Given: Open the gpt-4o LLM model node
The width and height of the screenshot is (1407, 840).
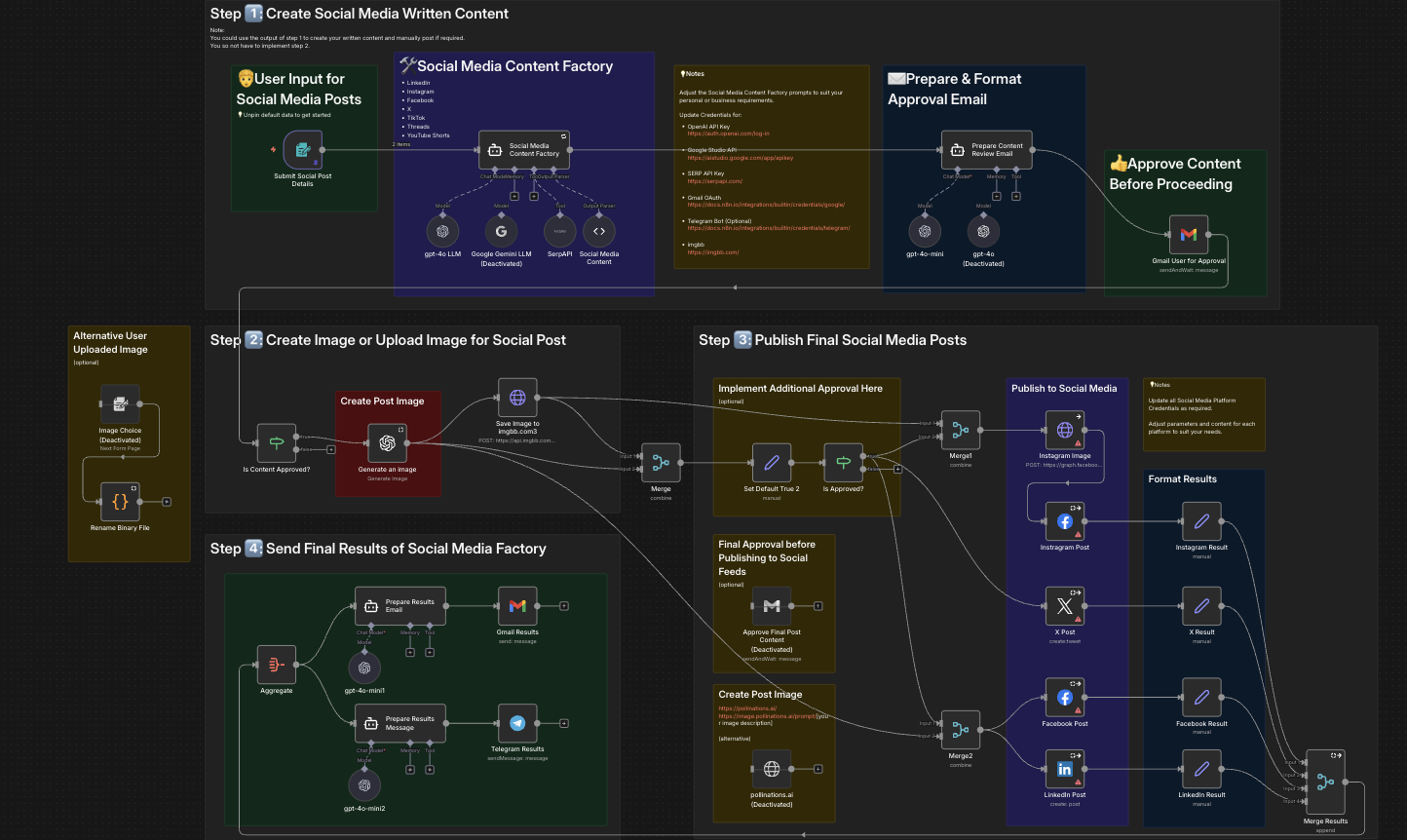Looking at the screenshot, I should click(443, 233).
